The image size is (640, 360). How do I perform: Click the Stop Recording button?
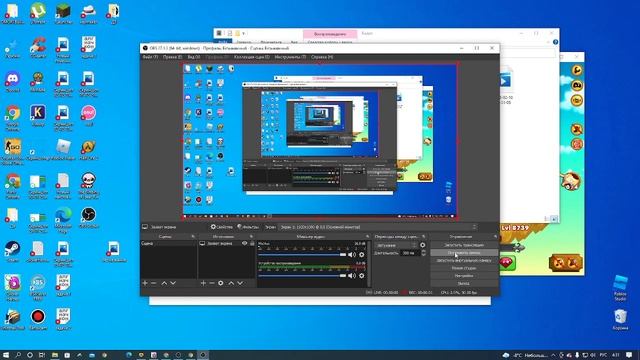[464, 253]
